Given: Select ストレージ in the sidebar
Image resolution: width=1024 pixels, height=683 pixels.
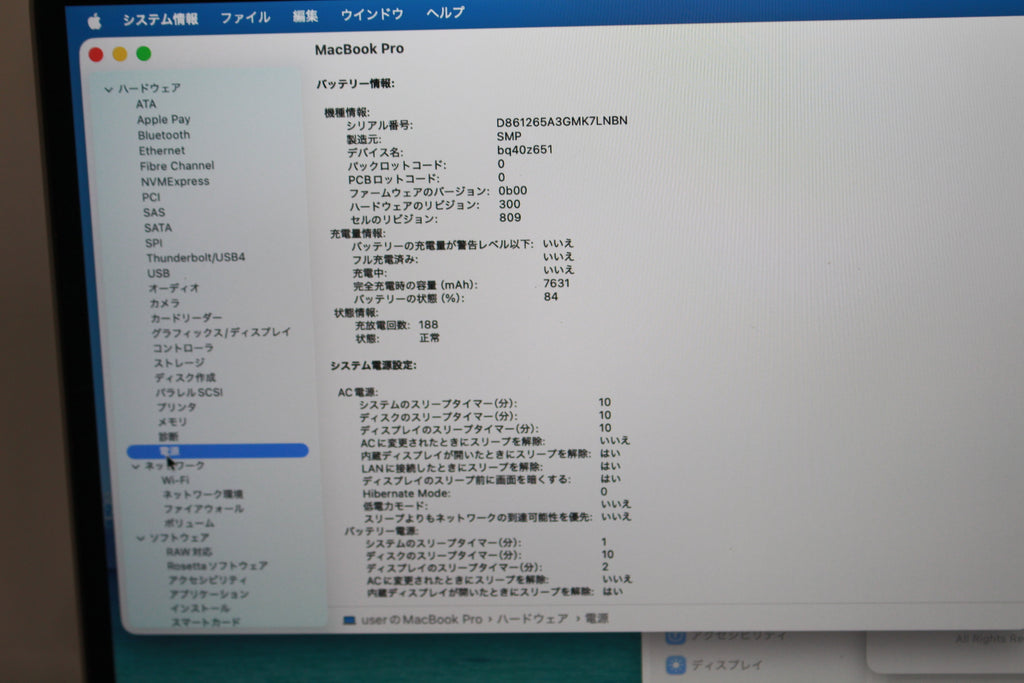Looking at the screenshot, I should pos(179,363).
